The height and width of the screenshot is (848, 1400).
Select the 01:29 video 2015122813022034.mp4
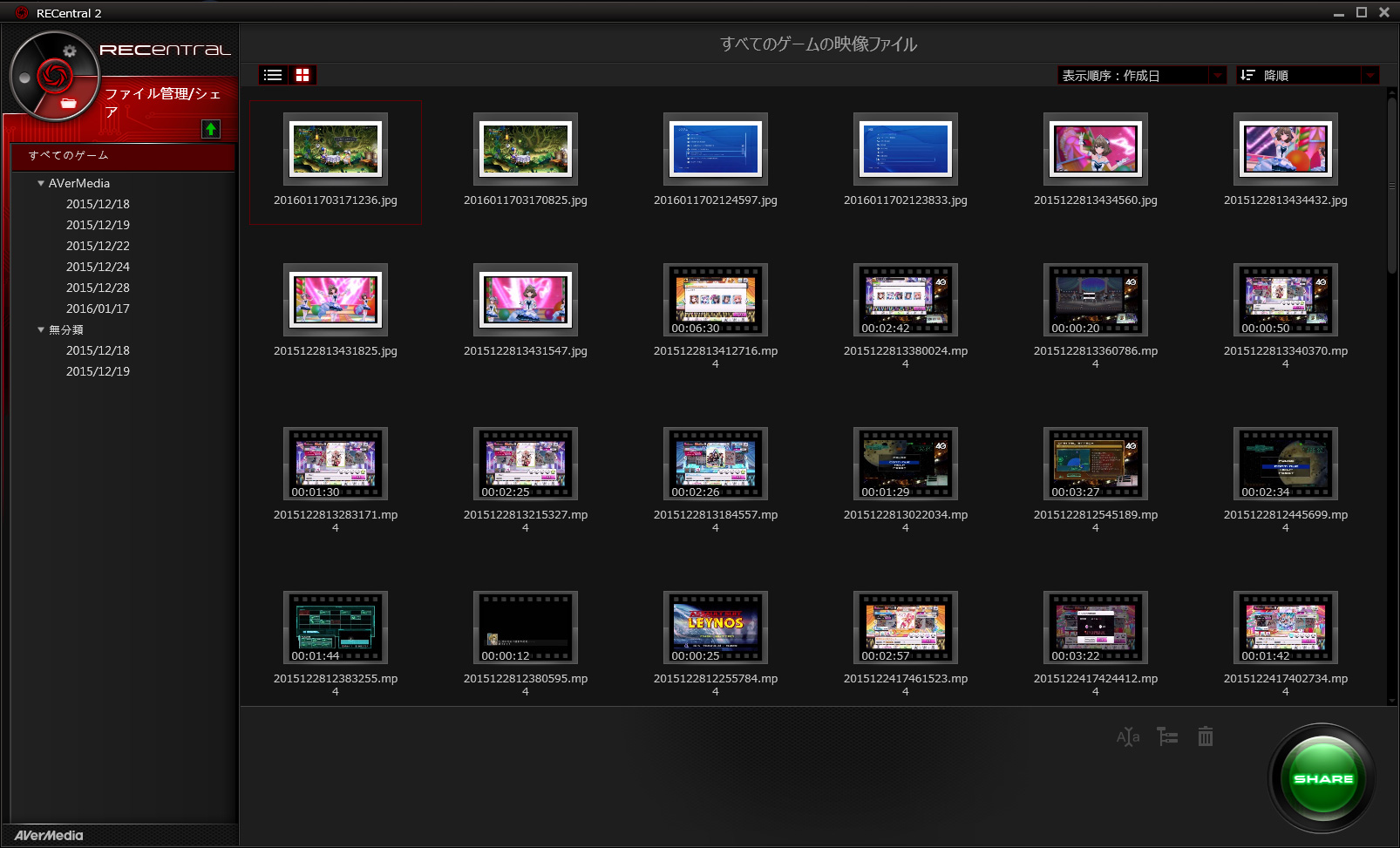(x=906, y=464)
